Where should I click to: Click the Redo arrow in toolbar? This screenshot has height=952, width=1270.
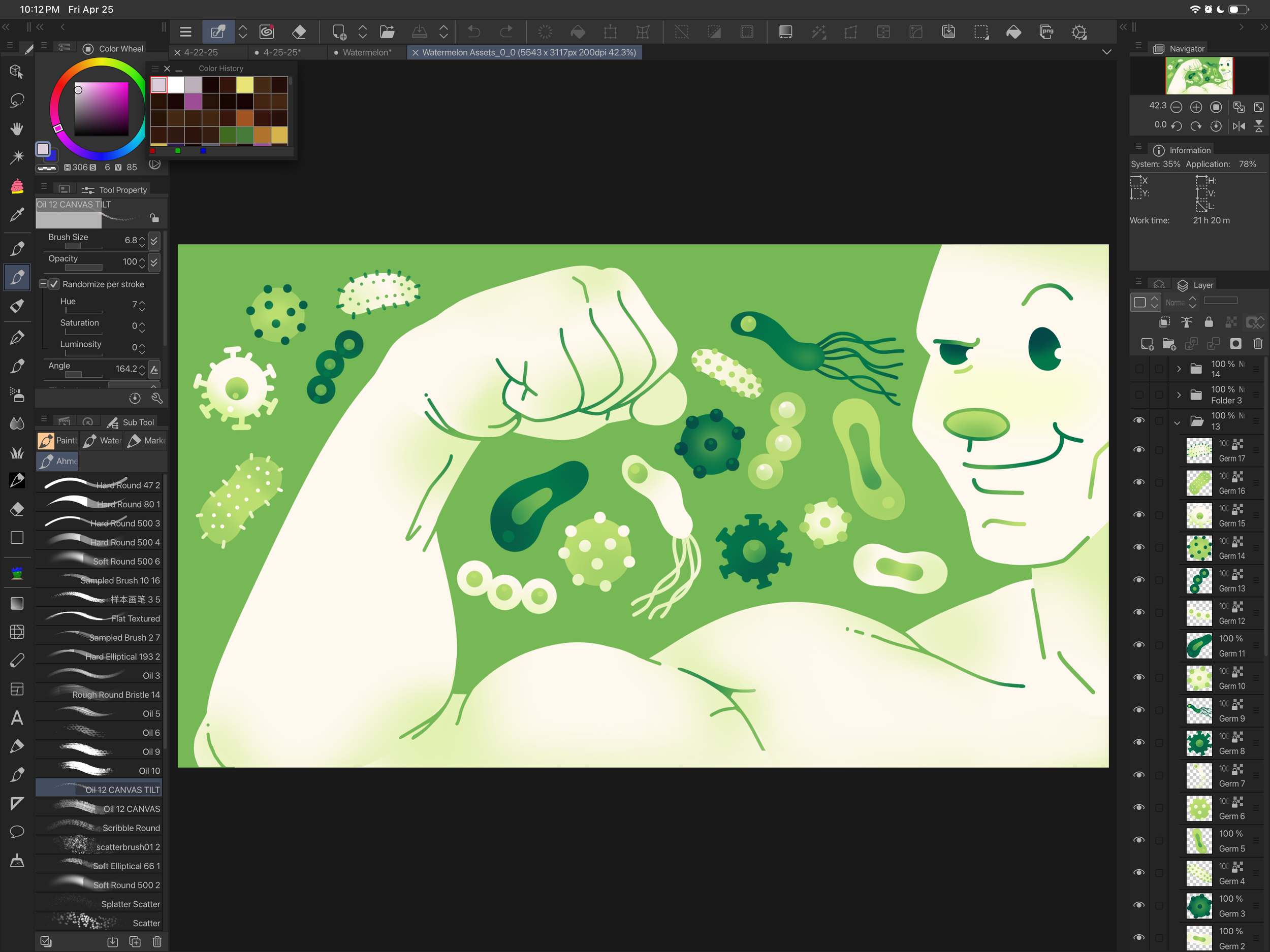point(506,32)
